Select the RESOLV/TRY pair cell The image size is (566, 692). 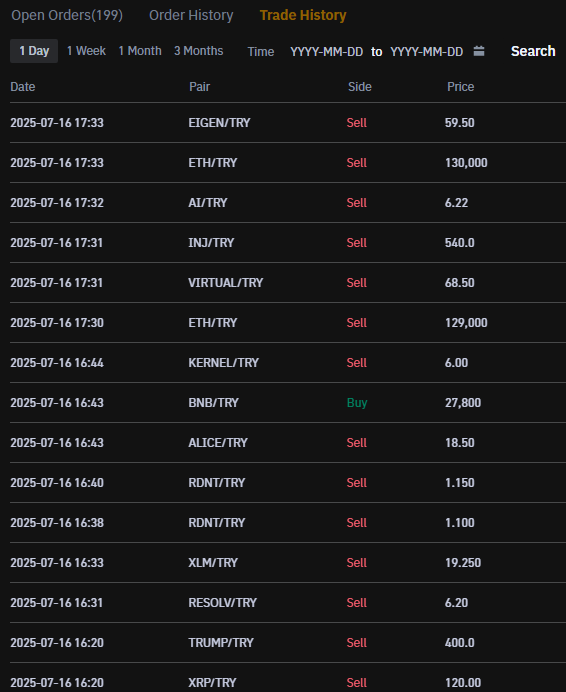[x=223, y=603]
